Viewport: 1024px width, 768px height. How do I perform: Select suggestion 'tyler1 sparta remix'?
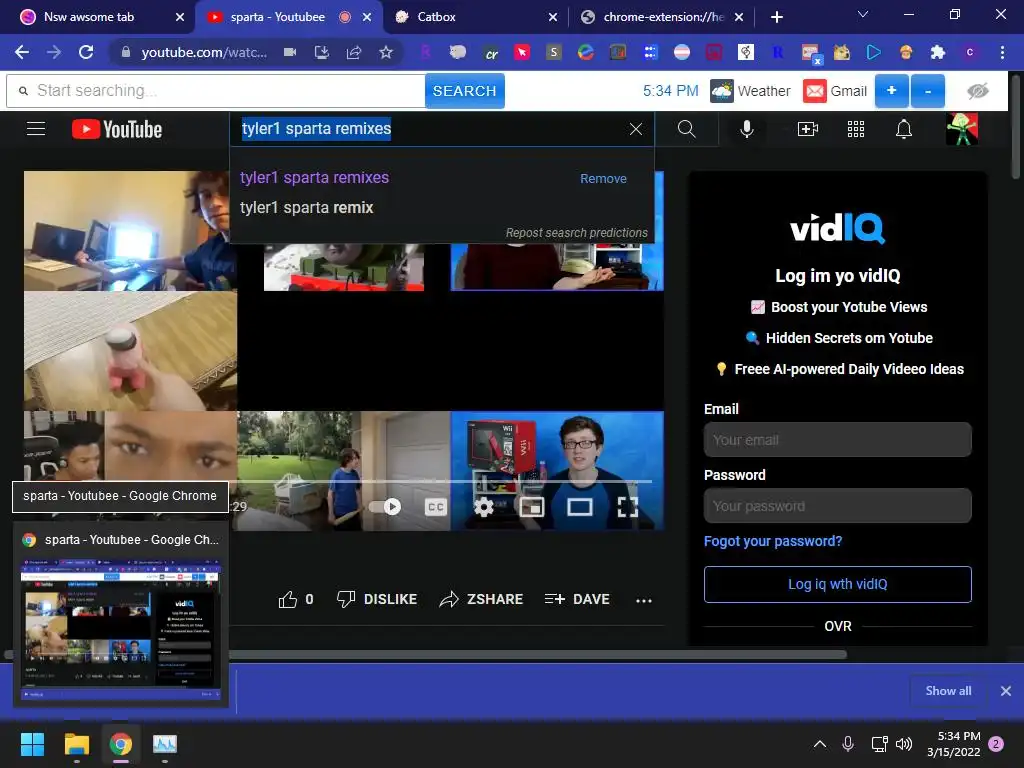(x=306, y=208)
